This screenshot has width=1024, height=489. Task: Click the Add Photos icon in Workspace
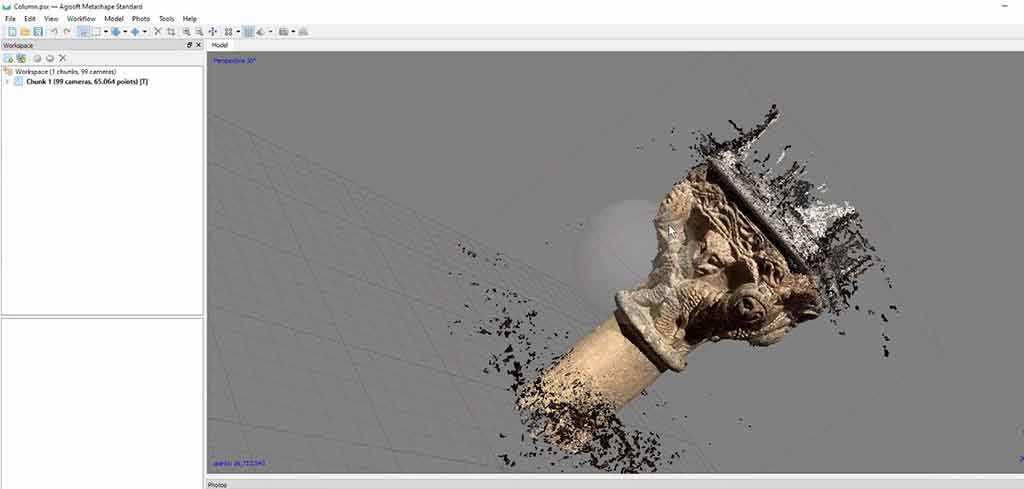click(x=21, y=58)
